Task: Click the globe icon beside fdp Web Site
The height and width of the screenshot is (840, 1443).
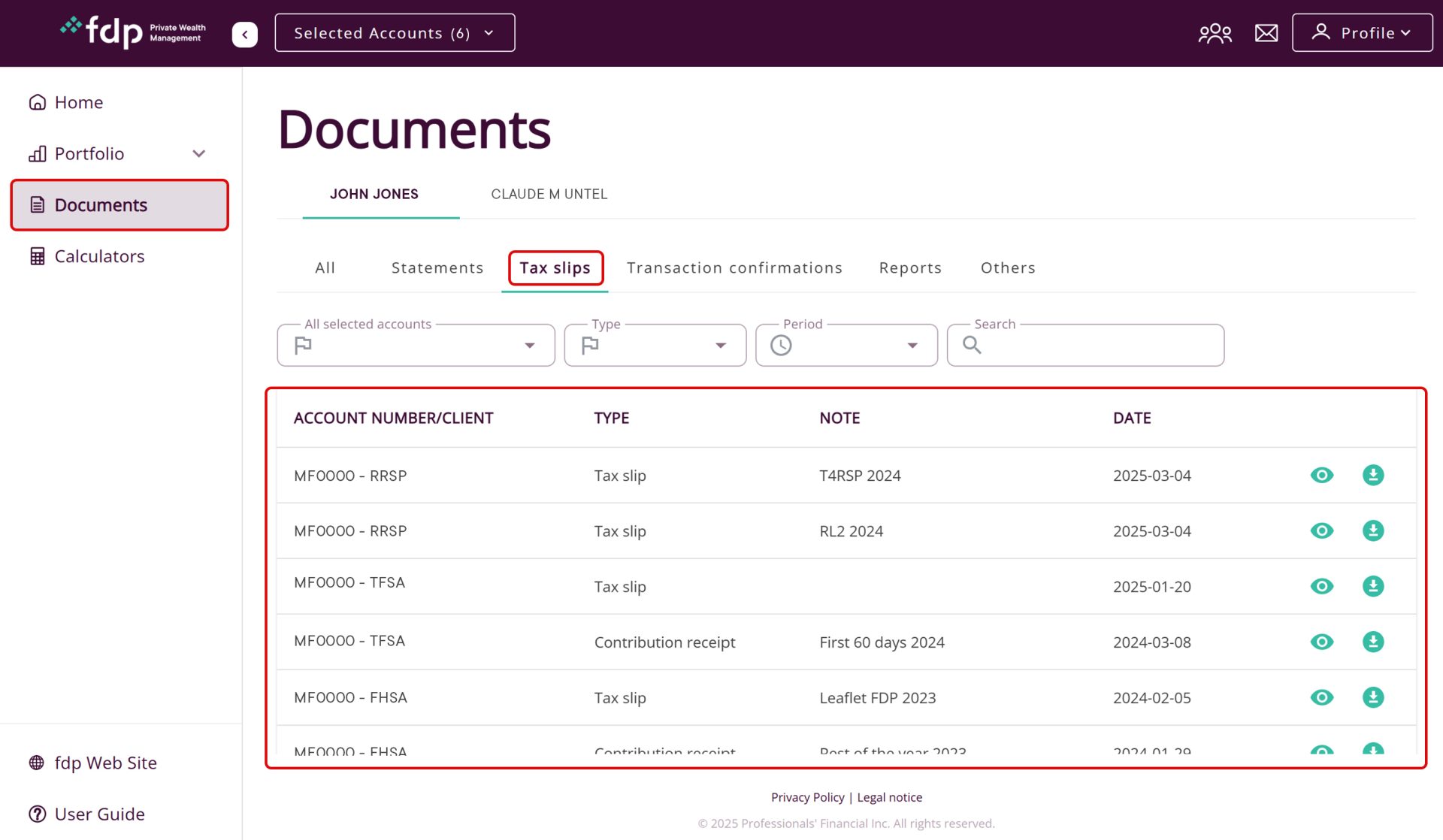Action: pyautogui.click(x=37, y=763)
